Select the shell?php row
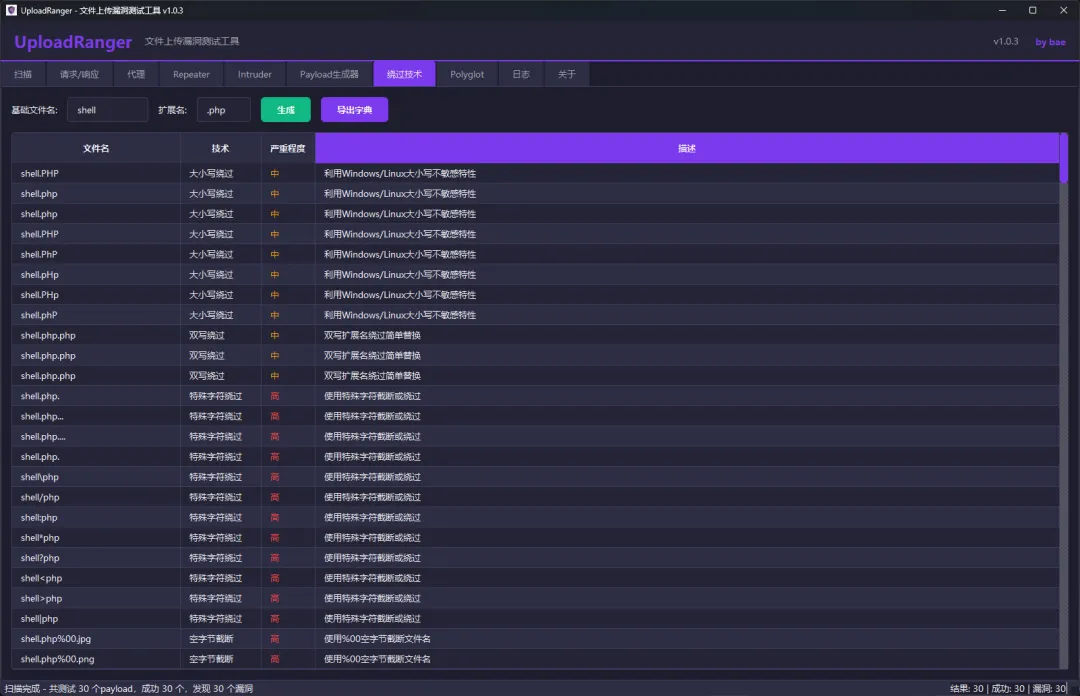Image resolution: width=1080 pixels, height=696 pixels. click(x=535, y=557)
